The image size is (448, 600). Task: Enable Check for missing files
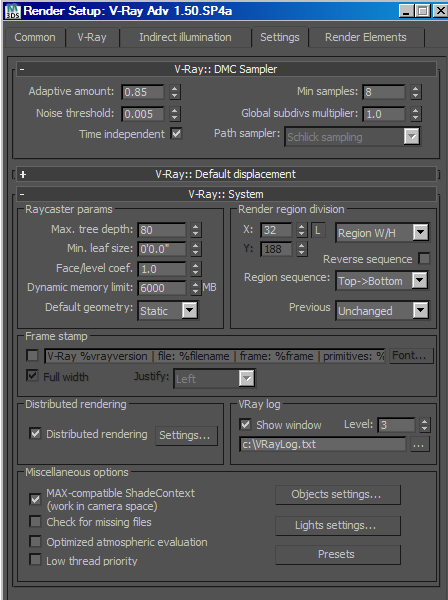click(36, 521)
